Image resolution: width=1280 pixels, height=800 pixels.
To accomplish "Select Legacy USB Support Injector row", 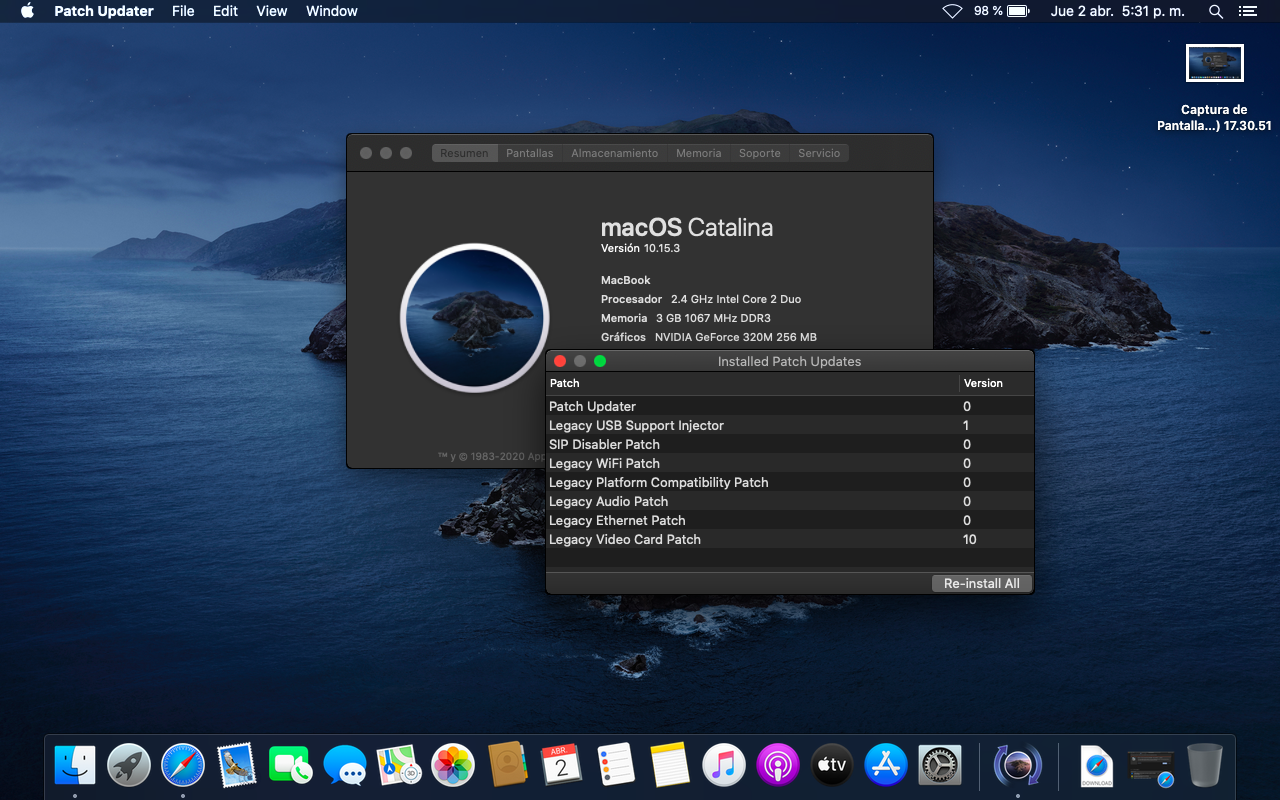I will pos(790,425).
